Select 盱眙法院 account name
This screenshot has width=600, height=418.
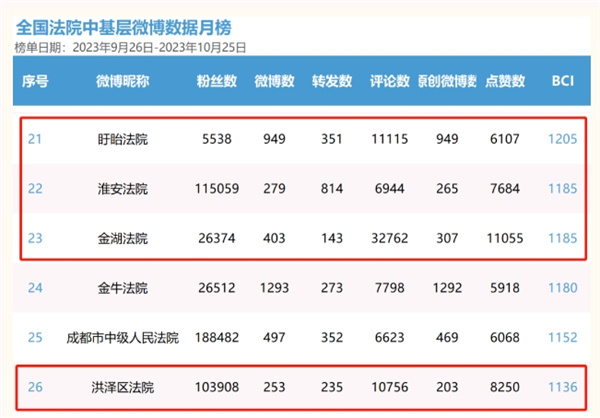122,139
